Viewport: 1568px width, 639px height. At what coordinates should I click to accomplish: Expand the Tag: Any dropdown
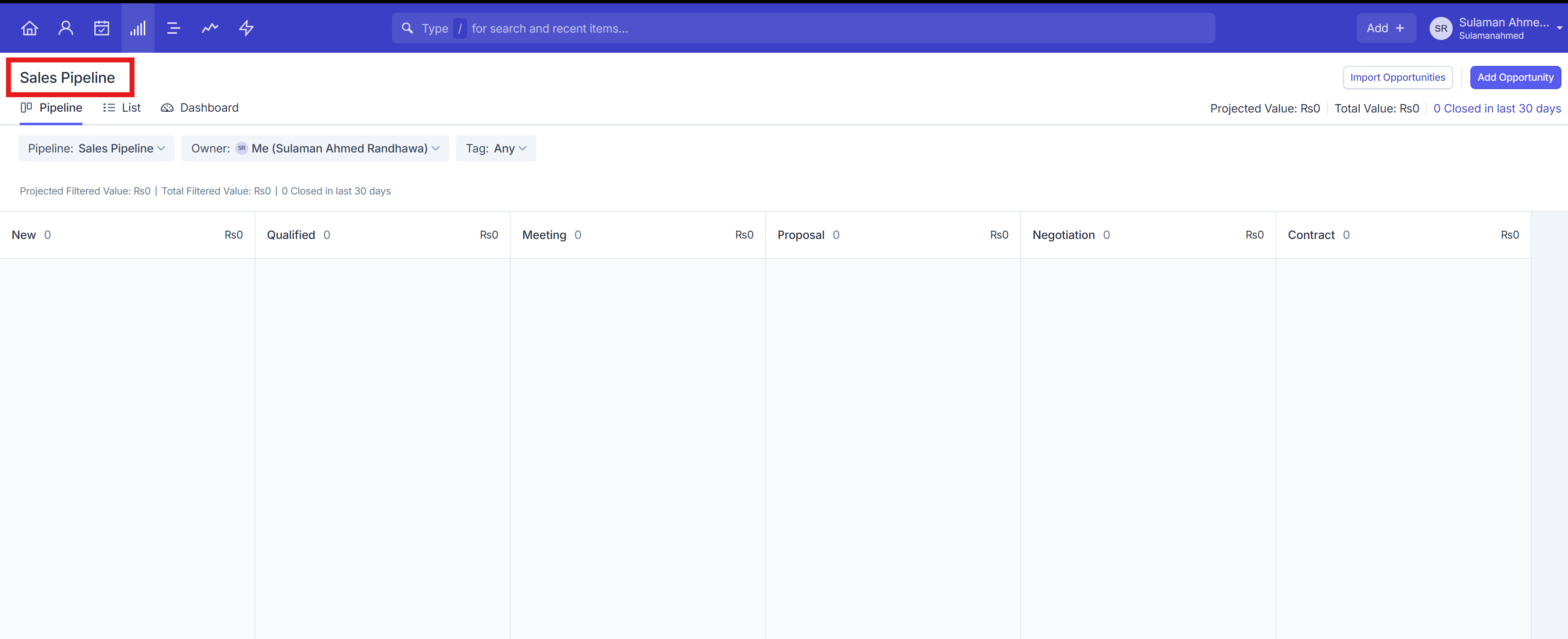tap(495, 148)
